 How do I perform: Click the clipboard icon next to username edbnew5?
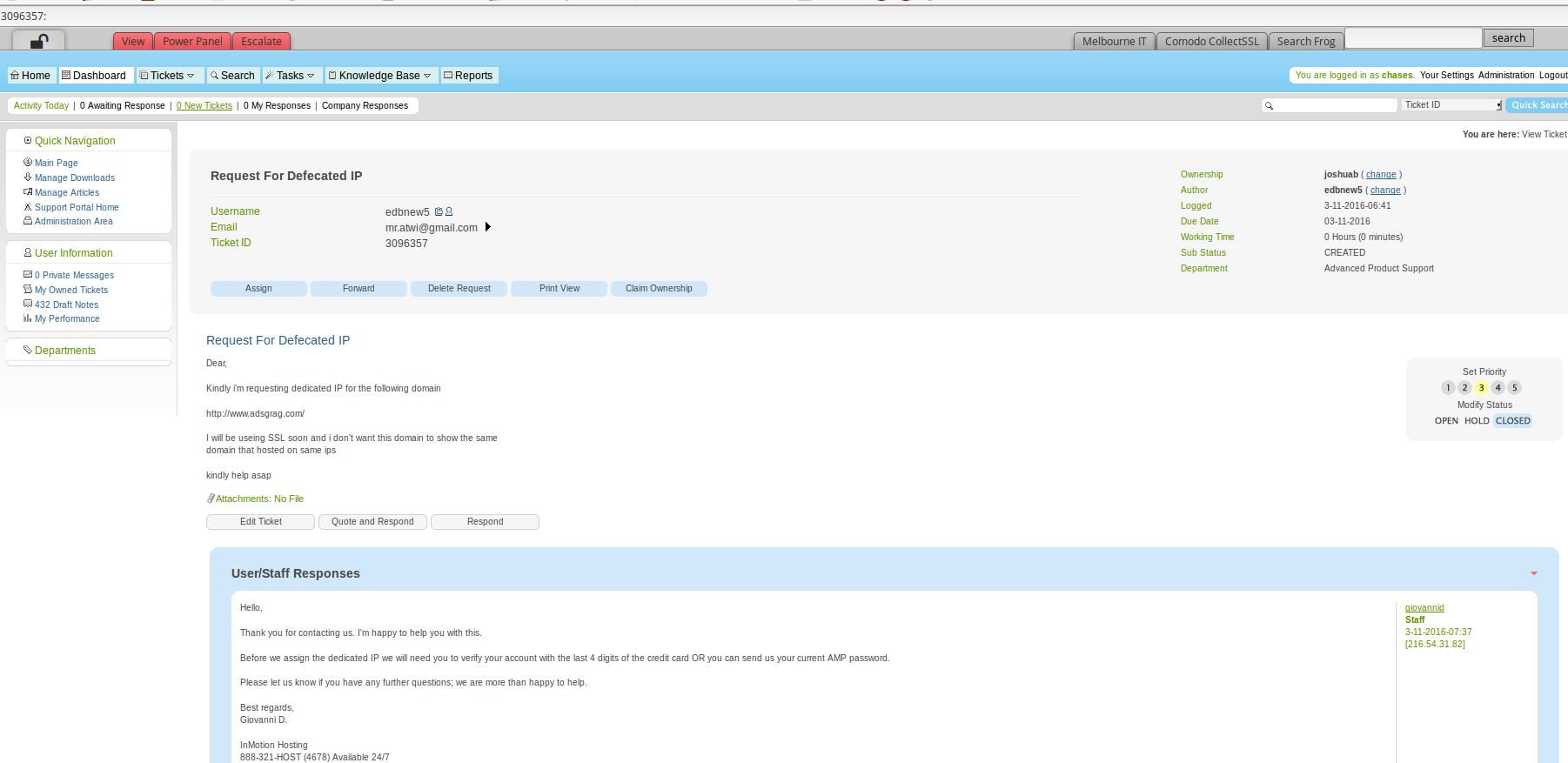439,211
